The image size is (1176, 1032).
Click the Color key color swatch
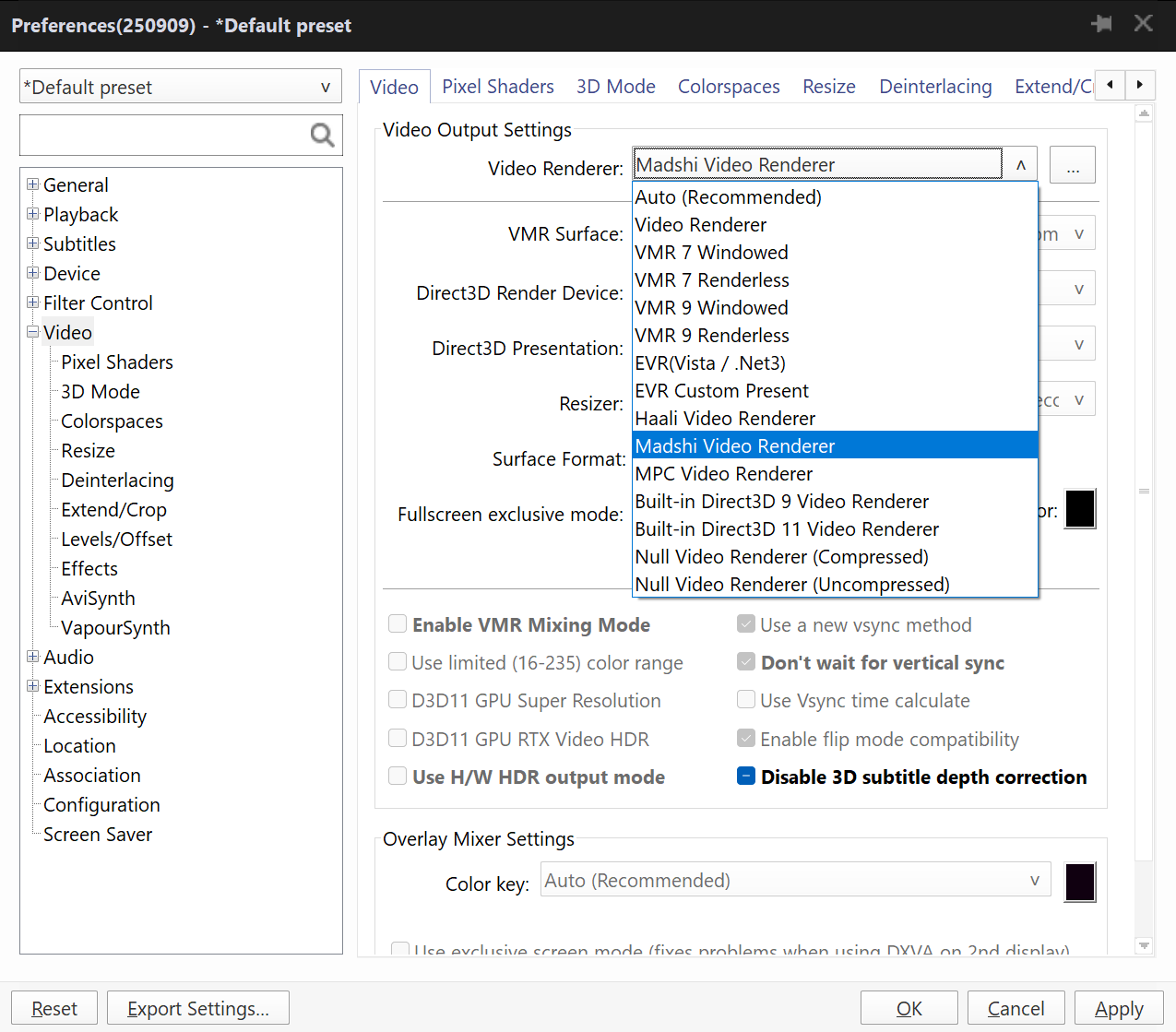1080,883
